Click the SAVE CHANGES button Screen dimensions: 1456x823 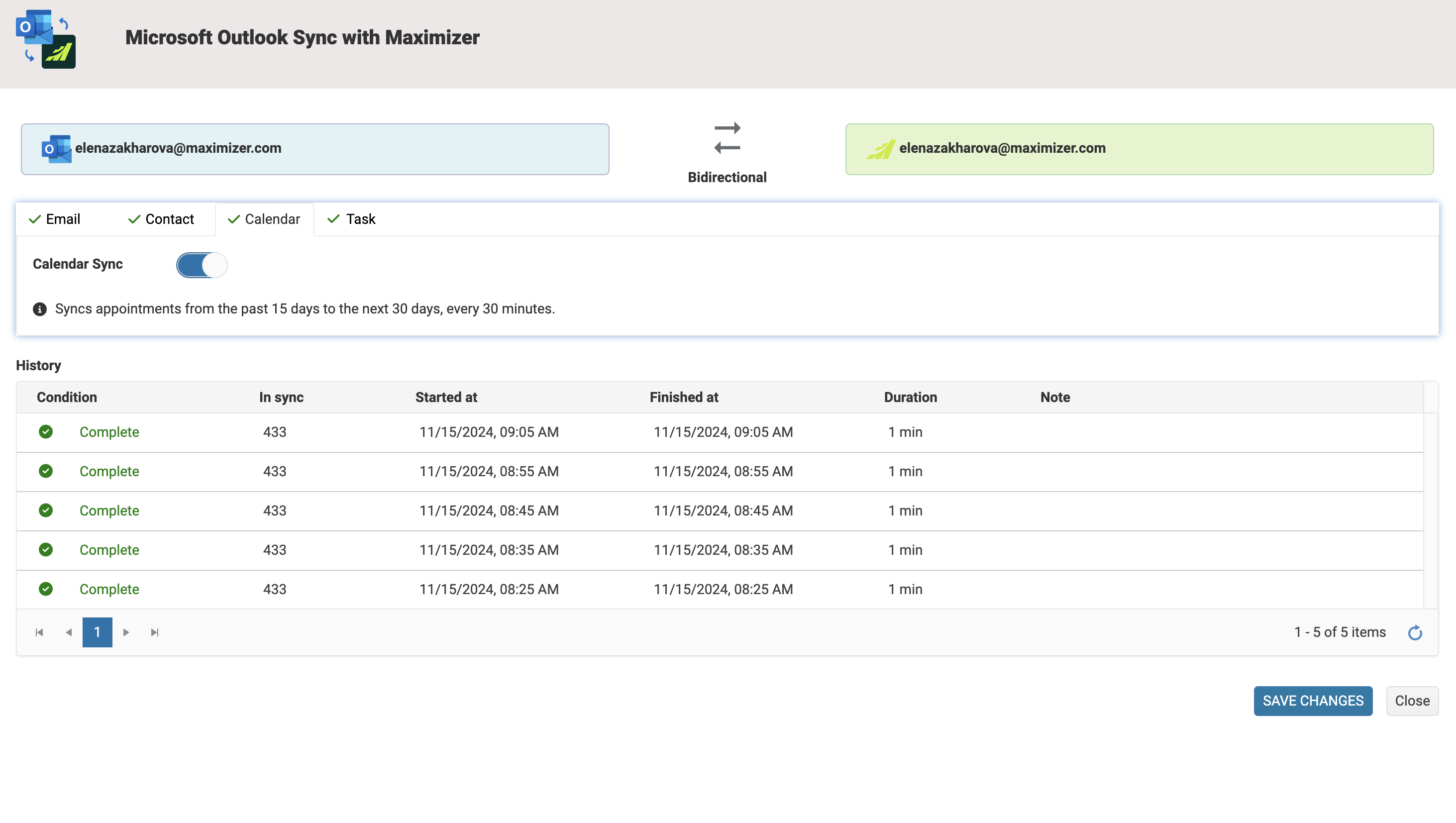(1312, 701)
